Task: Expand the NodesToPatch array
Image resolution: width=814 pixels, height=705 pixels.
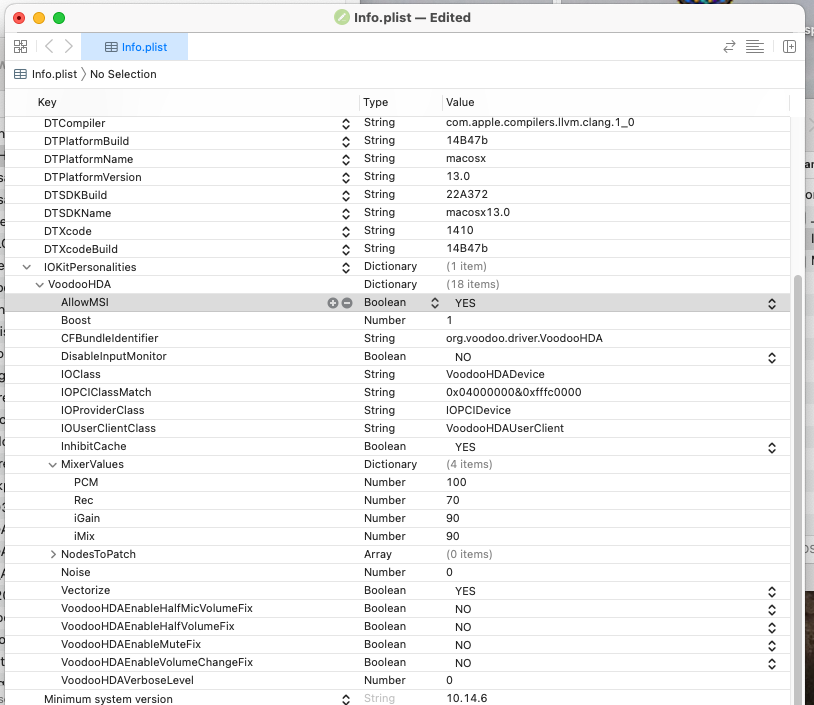Action: 53,554
